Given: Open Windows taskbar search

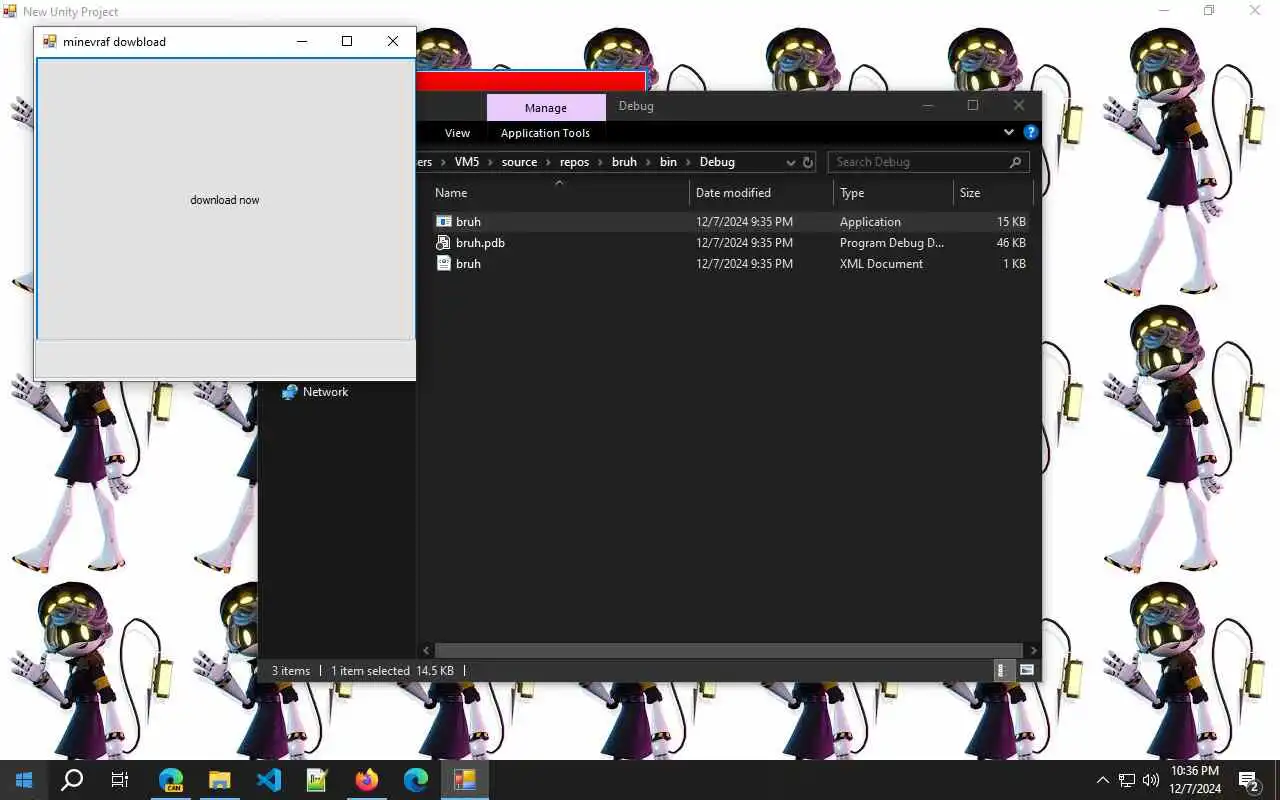Looking at the screenshot, I should tap(72, 780).
